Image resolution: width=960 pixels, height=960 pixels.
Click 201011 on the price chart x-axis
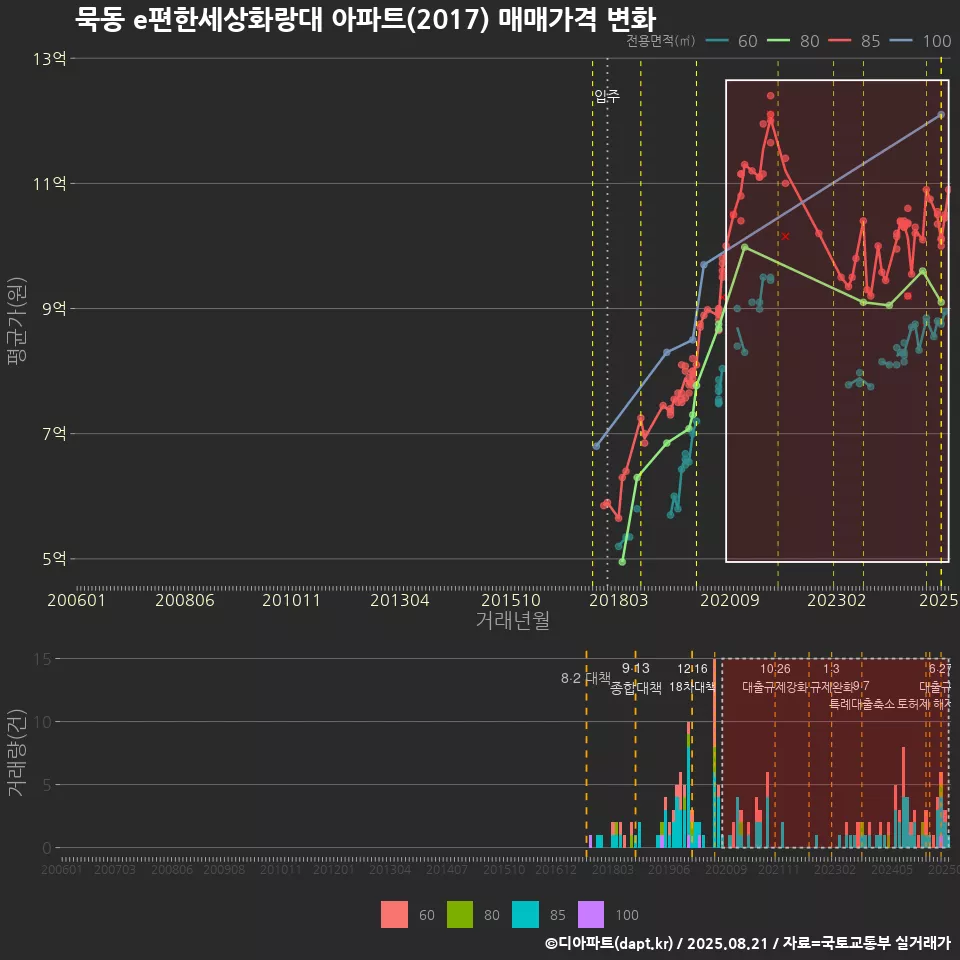pos(291,600)
